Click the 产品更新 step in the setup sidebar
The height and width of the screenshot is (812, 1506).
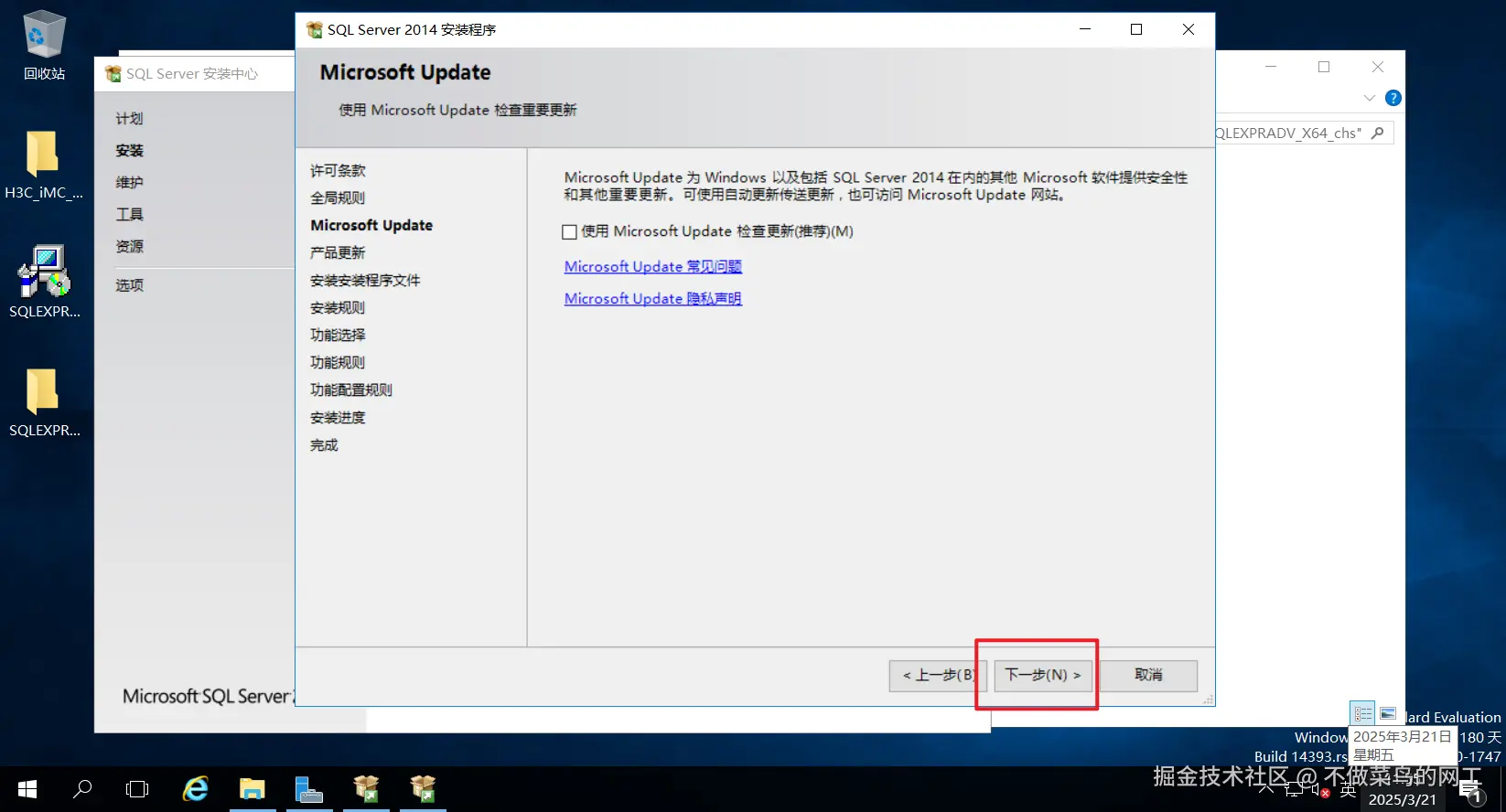coord(338,253)
